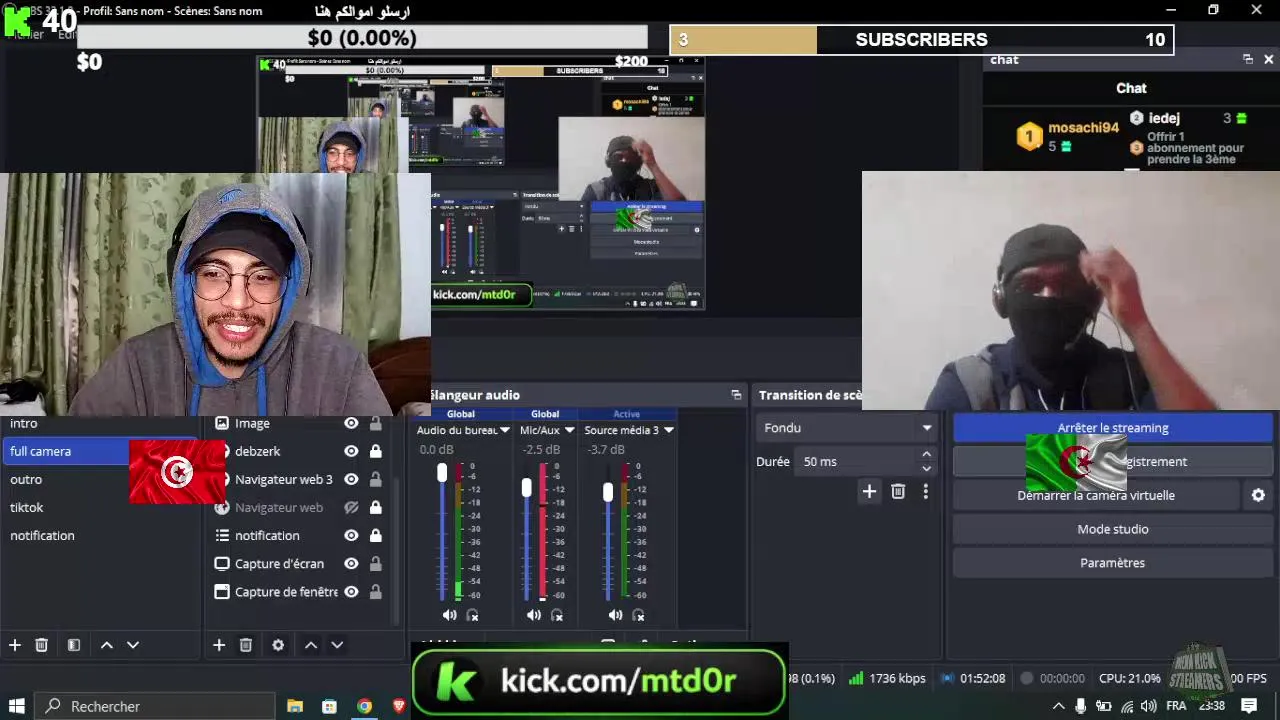Remove scene transition with trash icon
The height and width of the screenshot is (720, 1280).
(898, 491)
